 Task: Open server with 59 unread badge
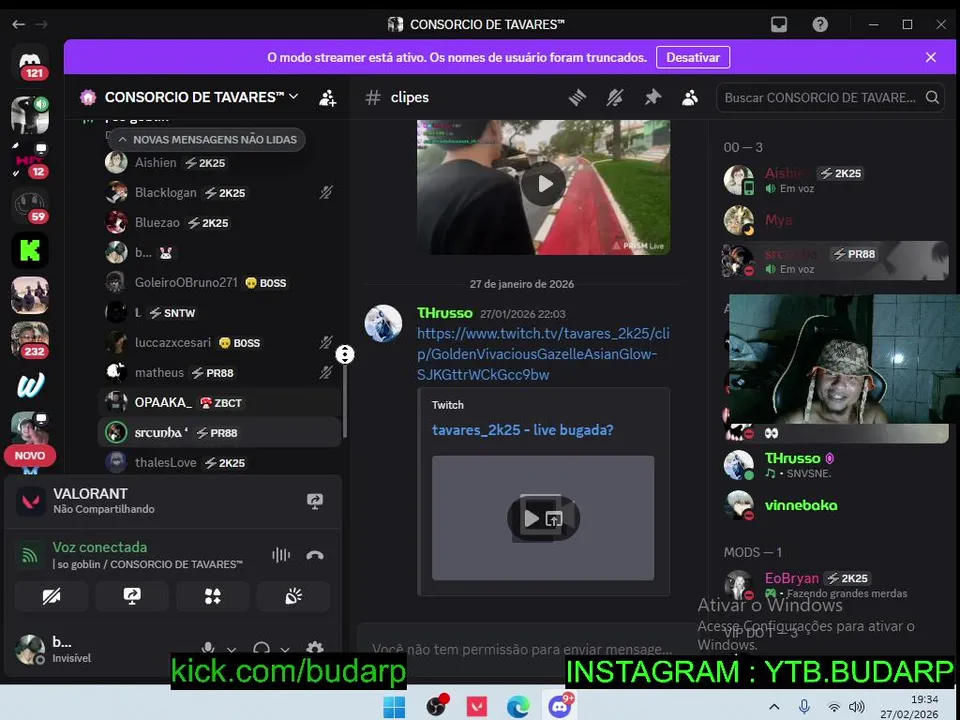(x=30, y=206)
